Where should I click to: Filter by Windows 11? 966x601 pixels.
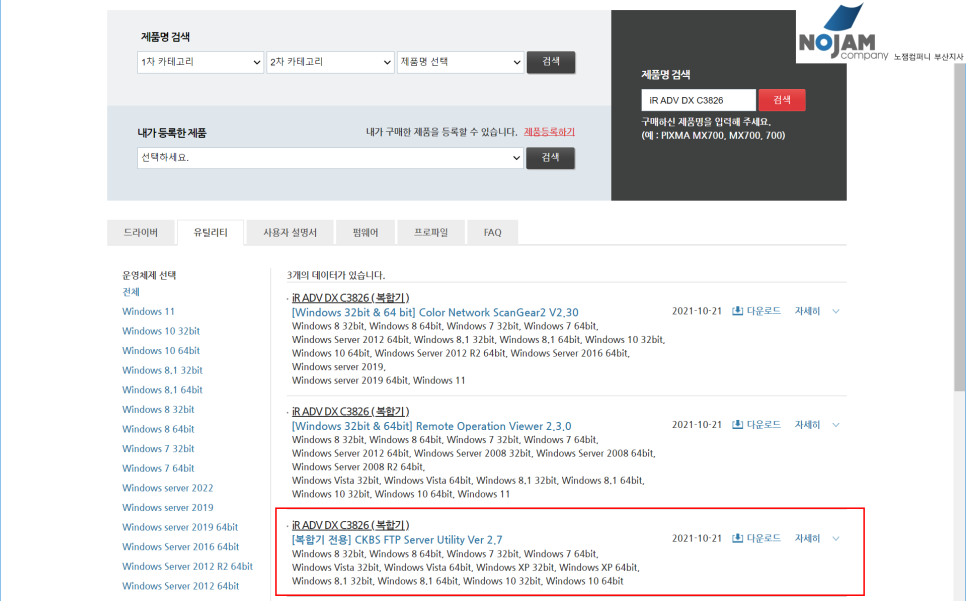[148, 312]
